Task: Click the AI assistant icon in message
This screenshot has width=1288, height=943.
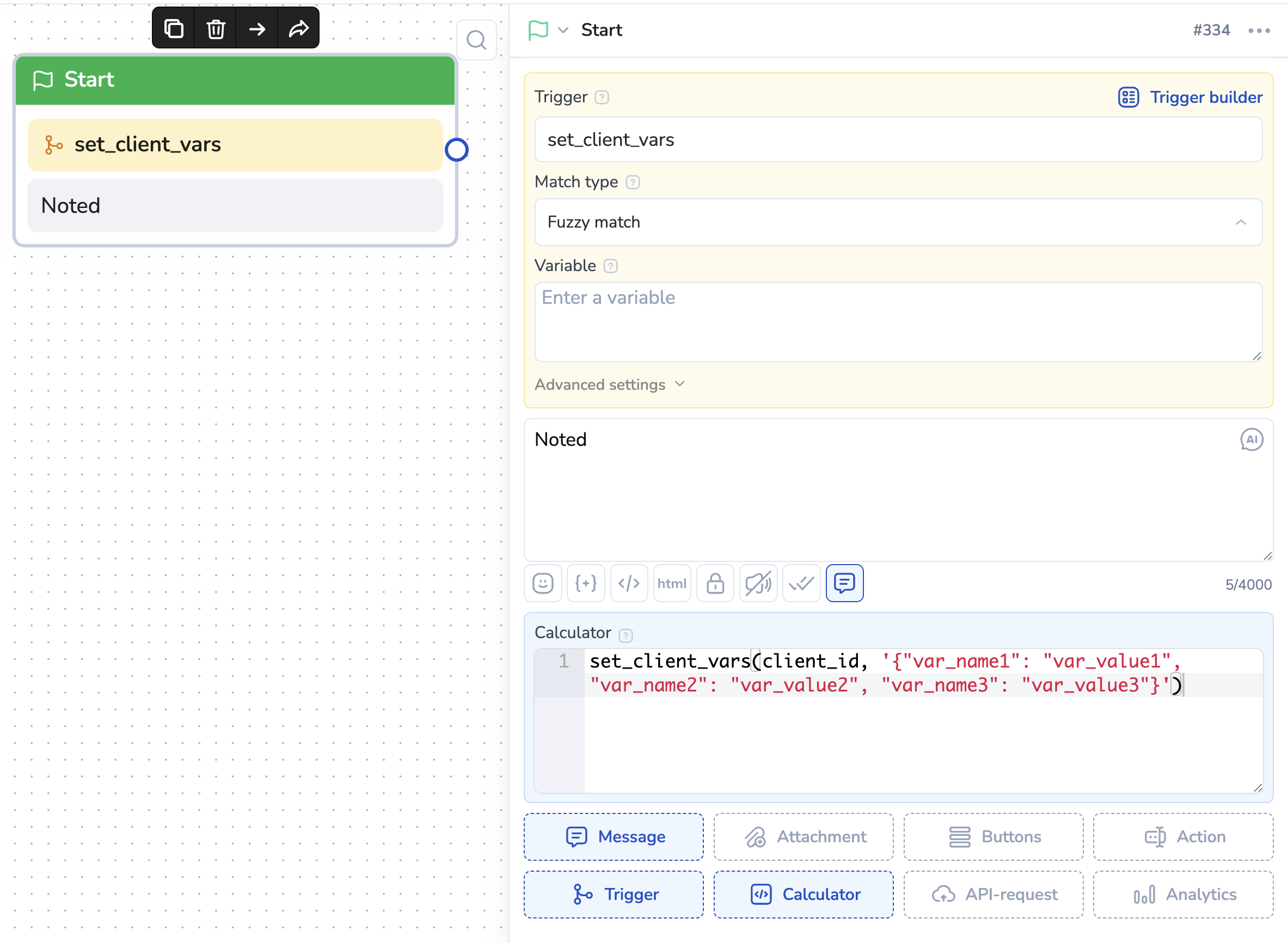Action: tap(1251, 439)
